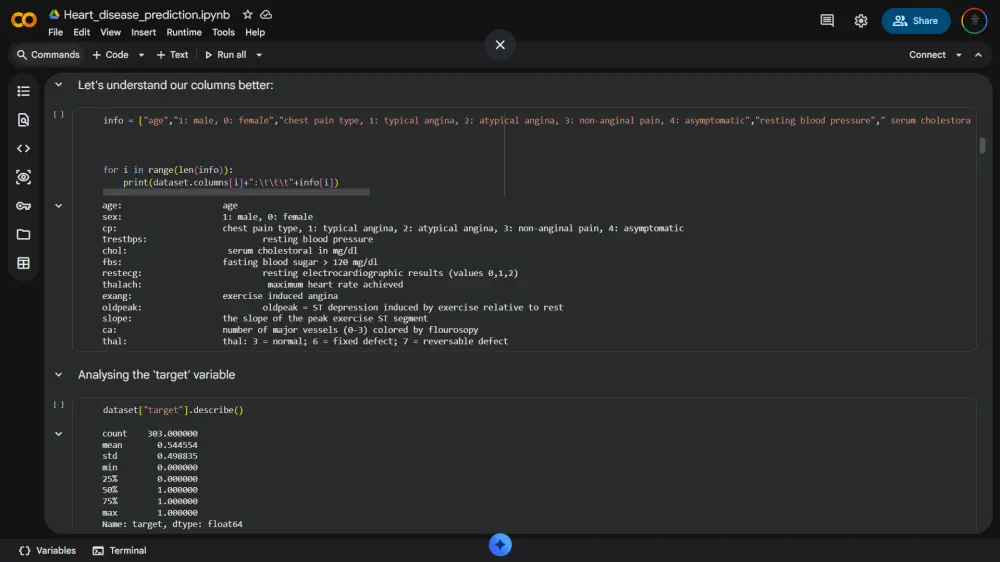1000x562 pixels.
Task: Close the overlay with the X button
Action: tap(500, 45)
